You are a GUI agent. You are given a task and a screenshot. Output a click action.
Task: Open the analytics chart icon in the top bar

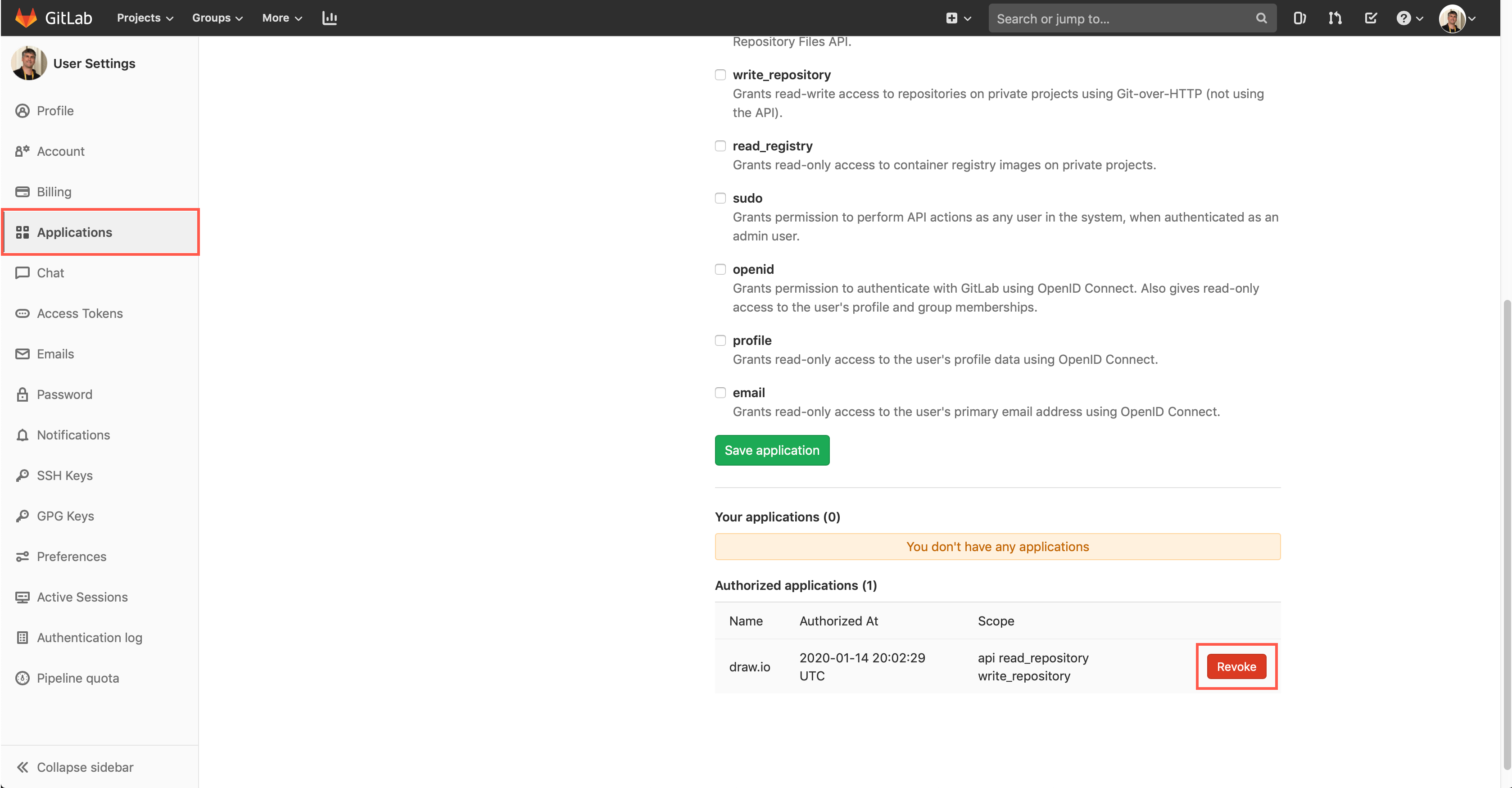click(329, 18)
